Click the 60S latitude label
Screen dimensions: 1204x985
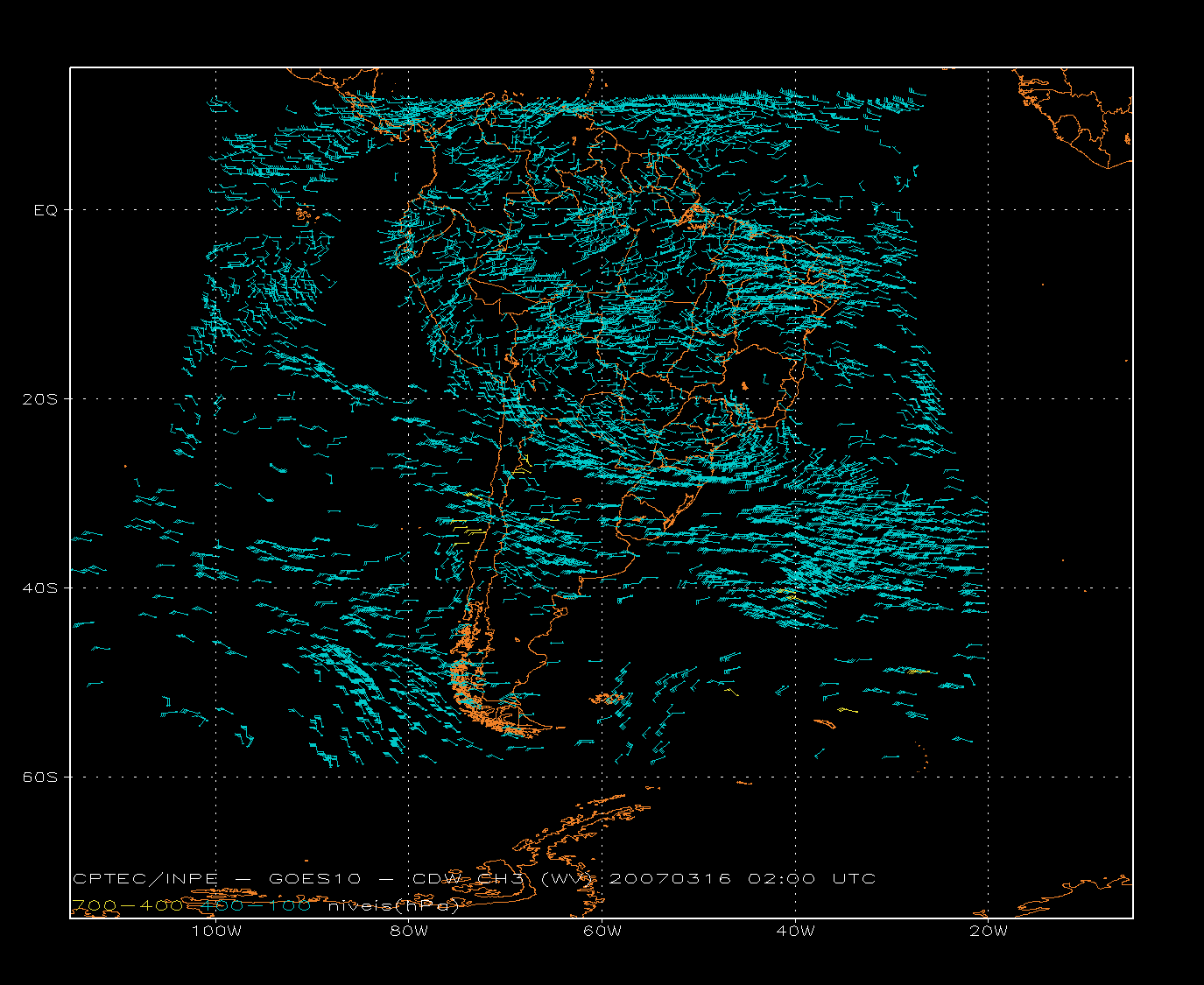tap(39, 777)
